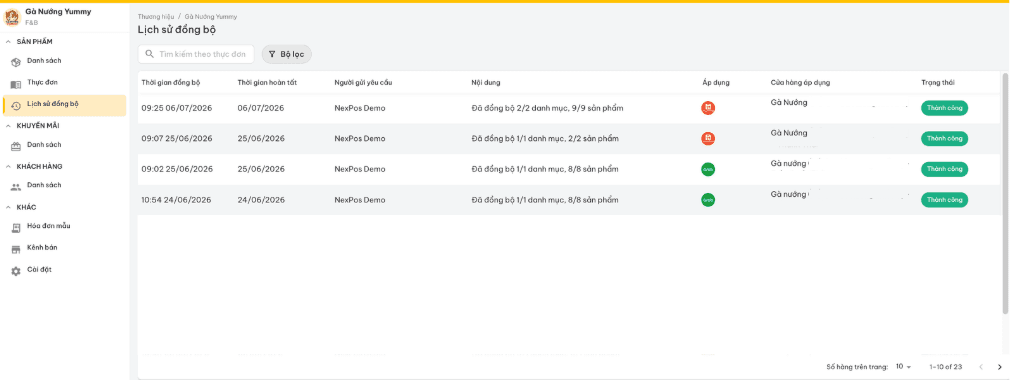Click the search magnifier icon
The width and height of the screenshot is (1010, 380).
(x=149, y=54)
